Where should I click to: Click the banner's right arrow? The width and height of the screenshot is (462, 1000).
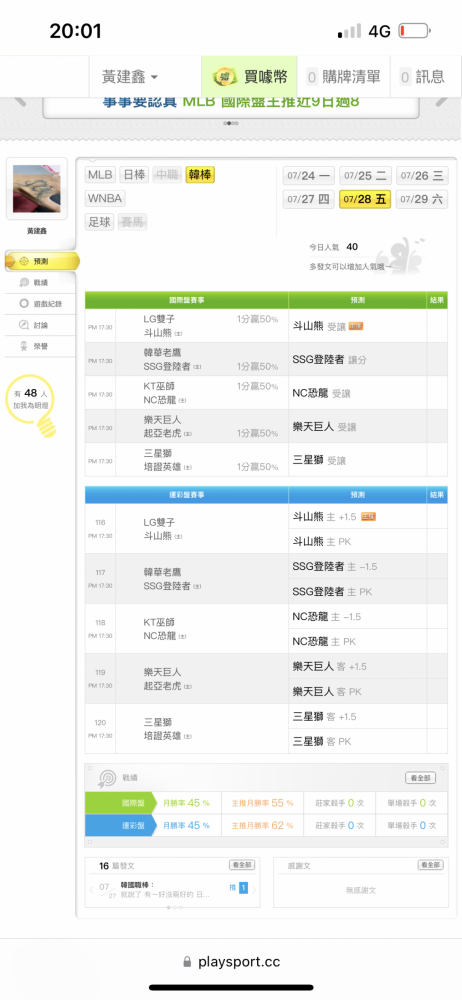[442, 100]
